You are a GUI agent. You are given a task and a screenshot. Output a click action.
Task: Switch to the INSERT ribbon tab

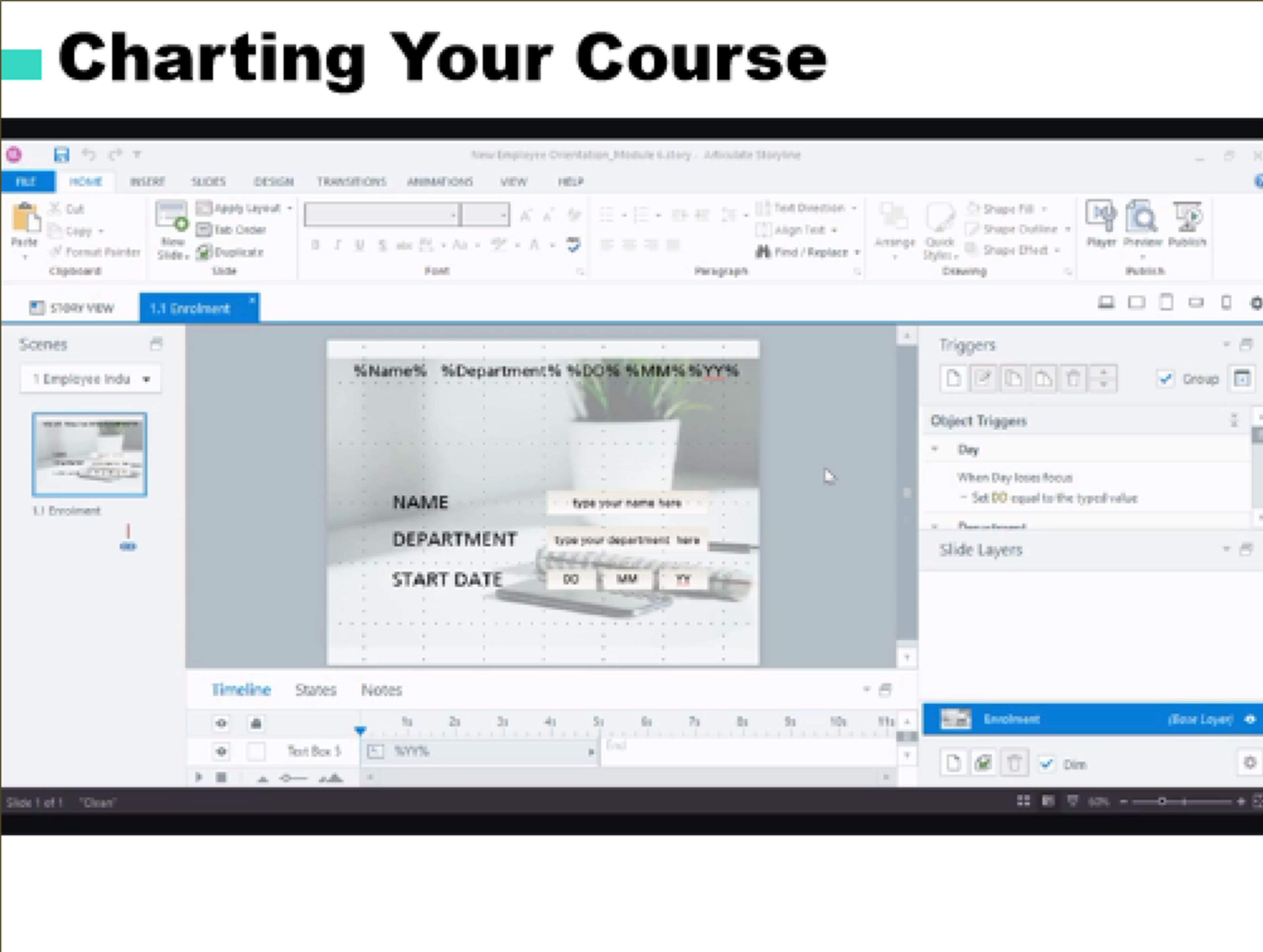point(147,182)
